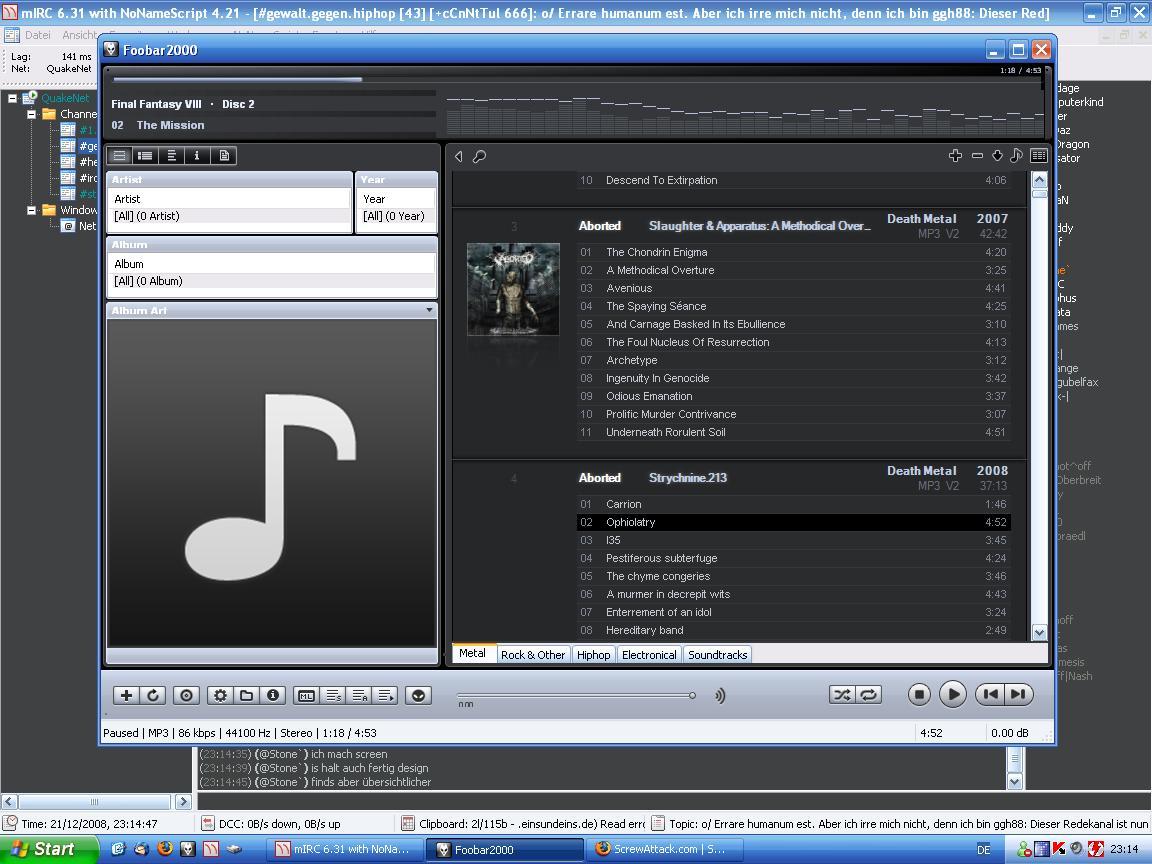1152x864 pixels.
Task: Click the Firefox quick launch icon in taskbar
Action: 165,849
